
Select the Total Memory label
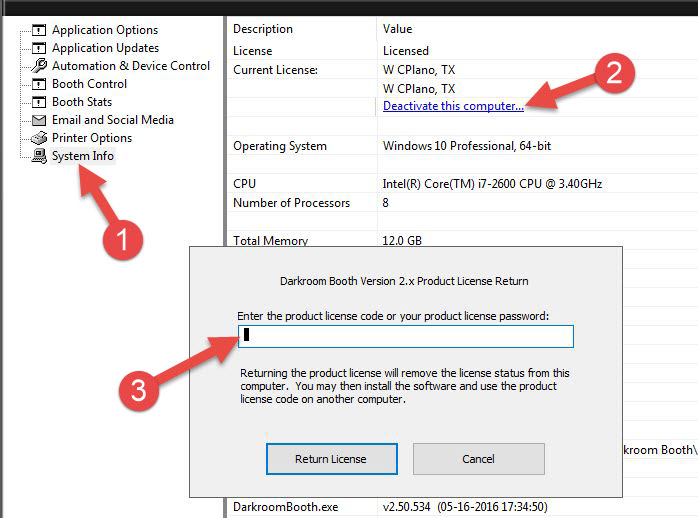point(271,241)
